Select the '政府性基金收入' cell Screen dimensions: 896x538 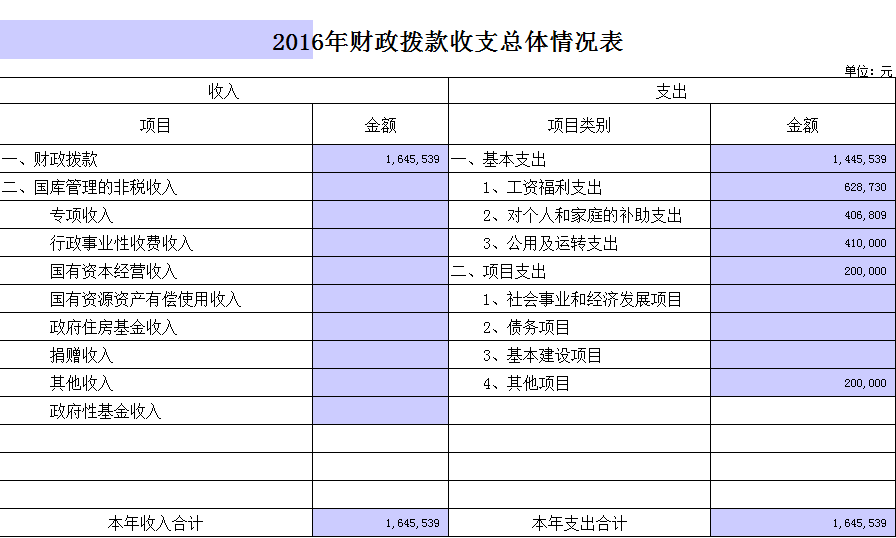point(156,411)
